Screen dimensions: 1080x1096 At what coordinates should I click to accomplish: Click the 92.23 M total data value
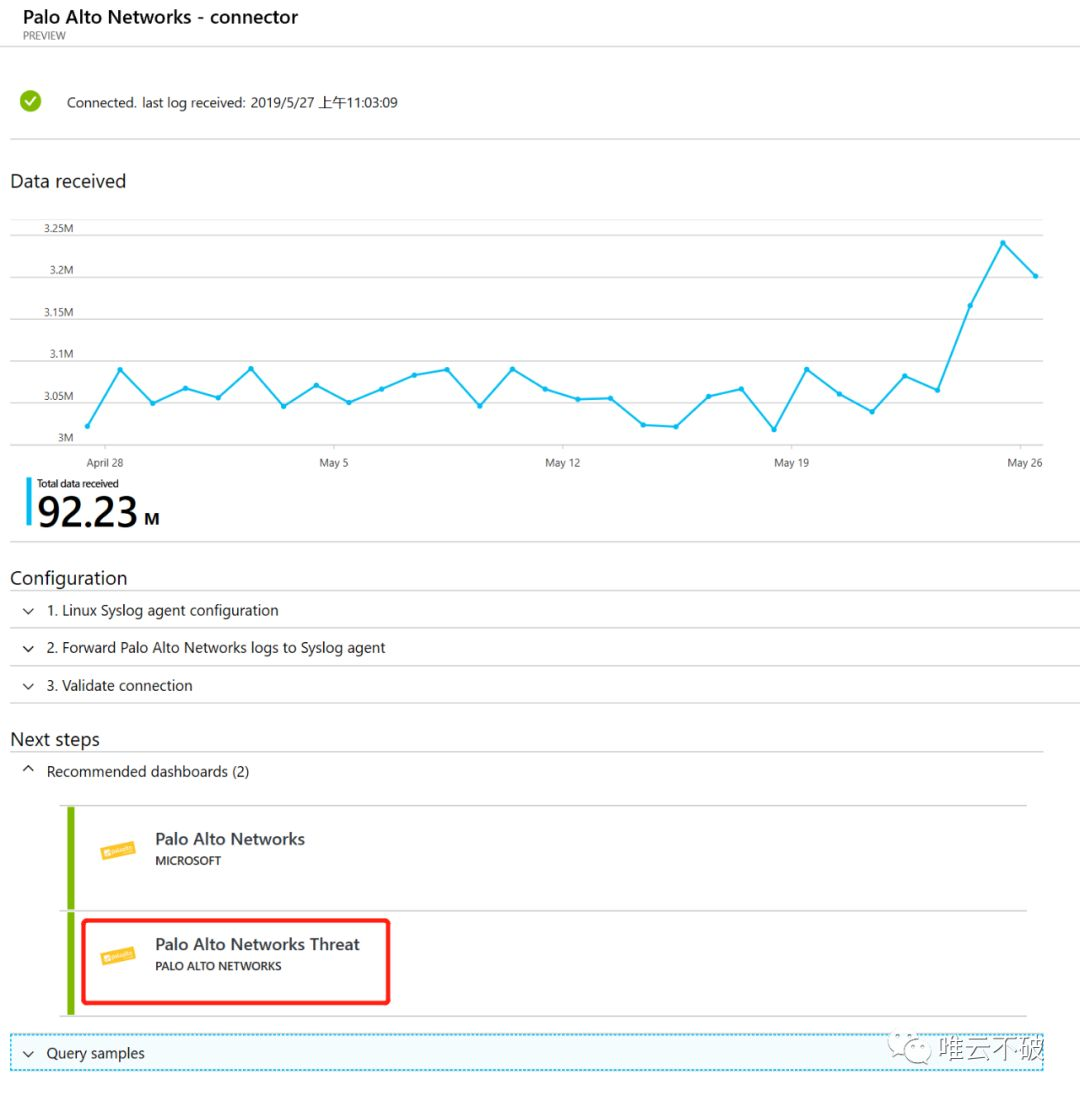pos(99,512)
